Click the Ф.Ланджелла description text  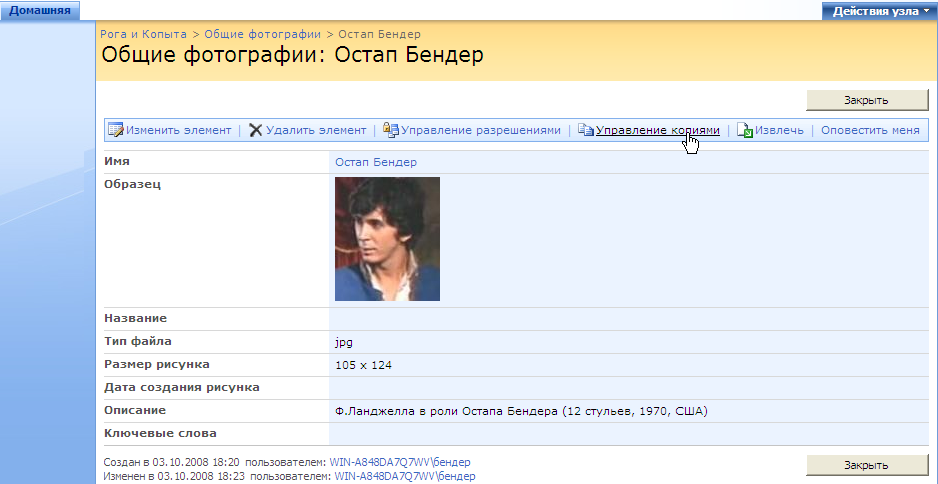(x=522, y=411)
